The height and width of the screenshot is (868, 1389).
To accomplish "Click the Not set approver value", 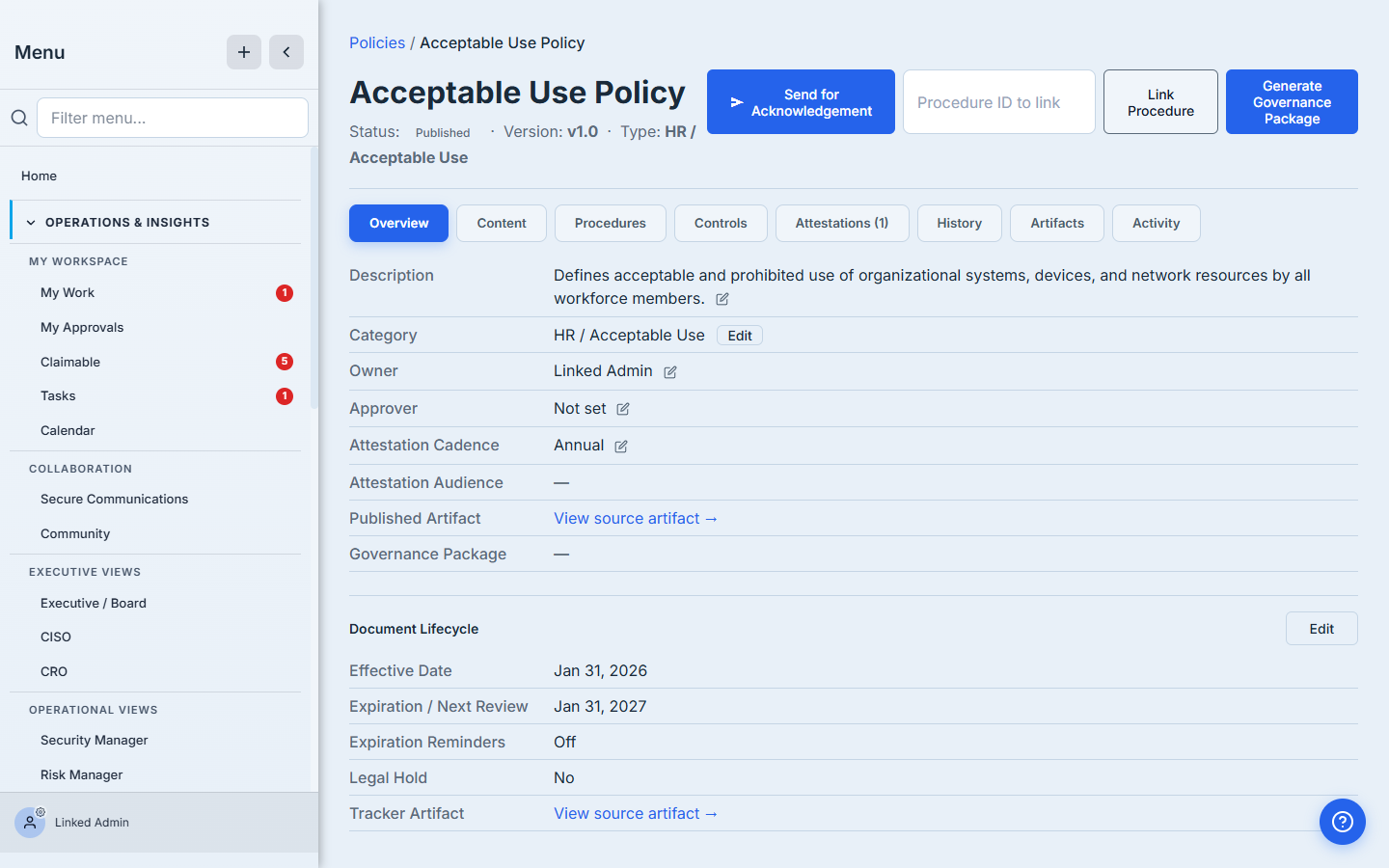I will [x=580, y=409].
